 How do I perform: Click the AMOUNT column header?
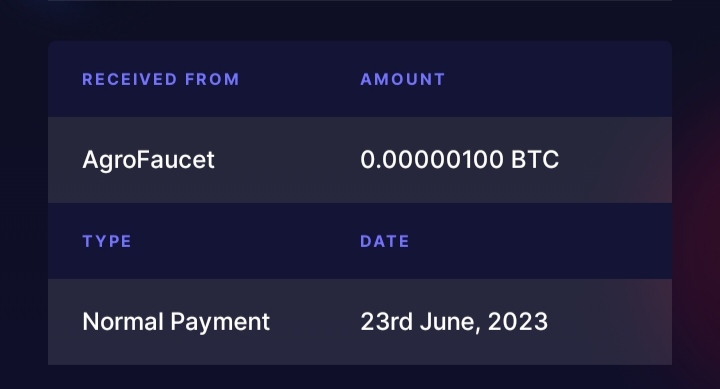[x=403, y=79]
